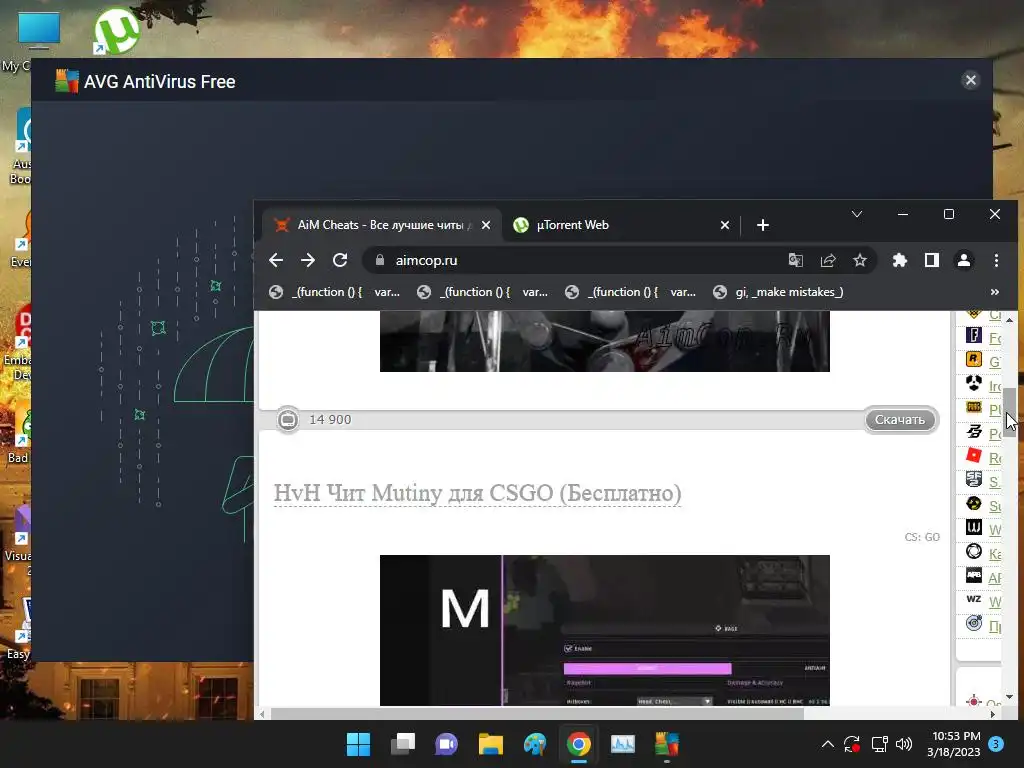Open File Explorer from the taskbar
Viewport: 1024px width, 768px height.
pos(490,744)
